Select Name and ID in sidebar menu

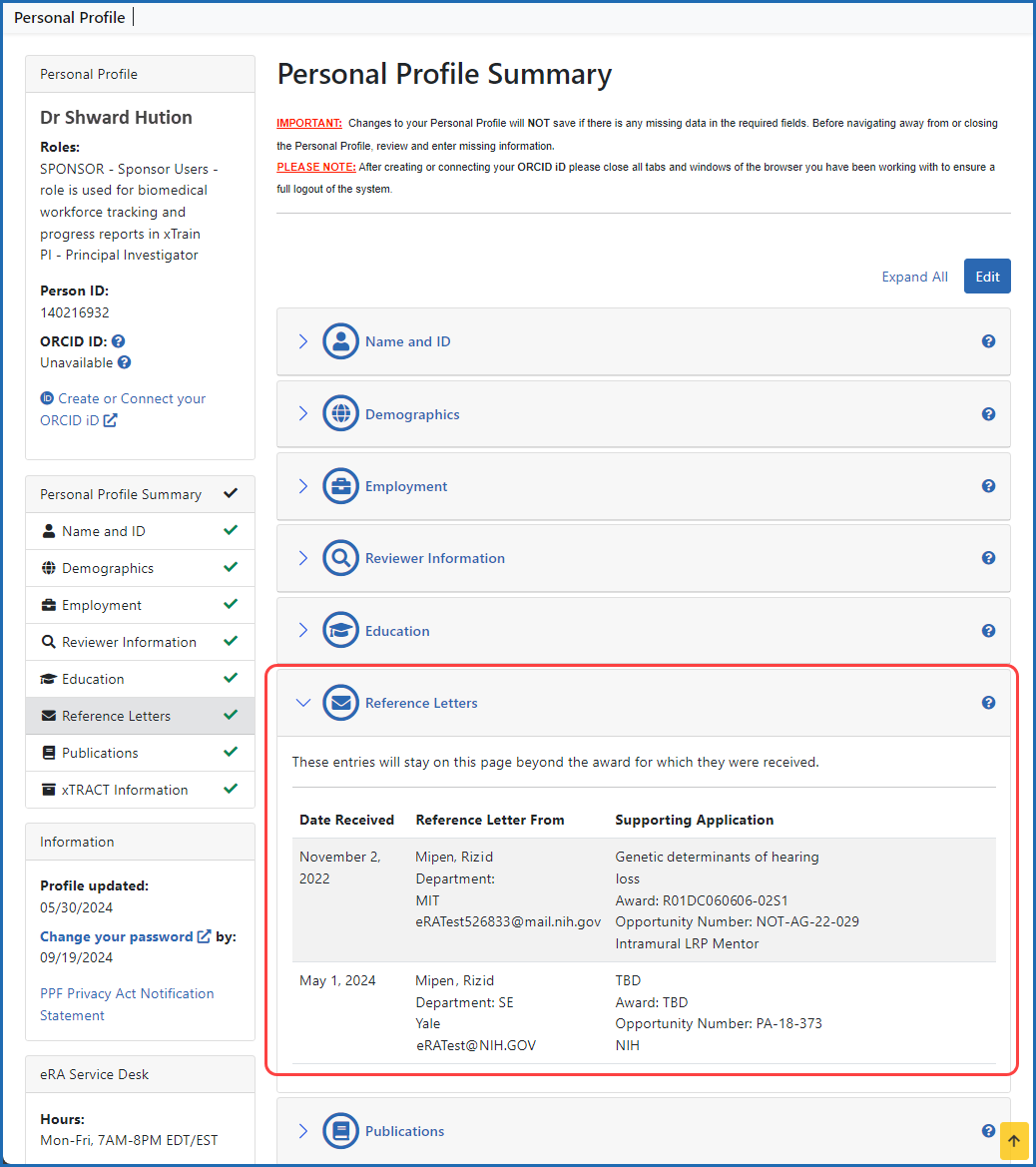[140, 531]
